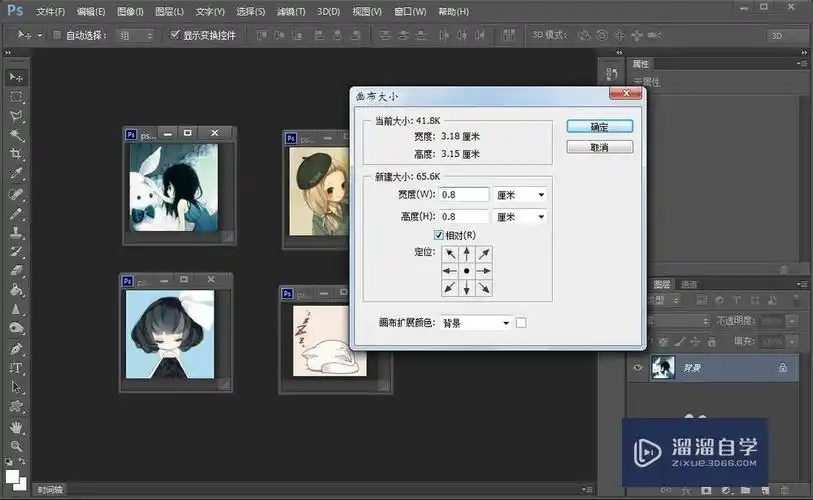Select the Path Selection tool

16,387
